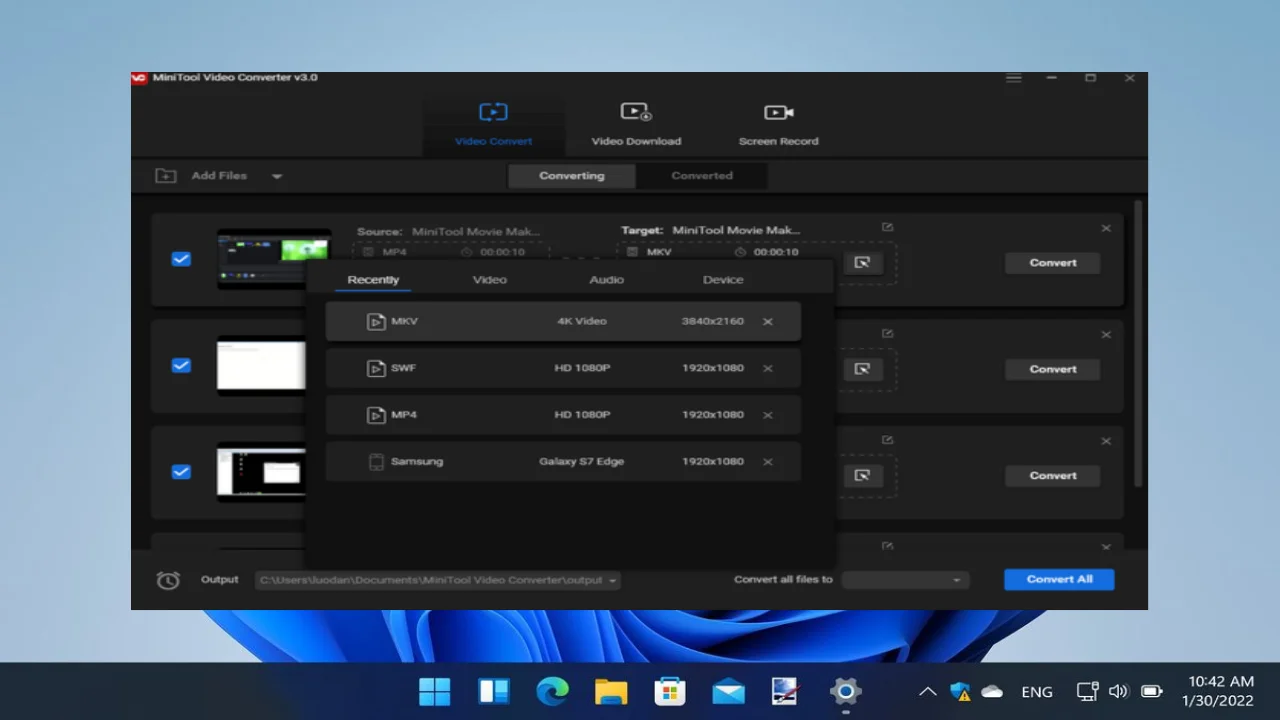This screenshot has width=1280, height=720.
Task: Click the Samsung phone device icon
Action: click(x=376, y=462)
